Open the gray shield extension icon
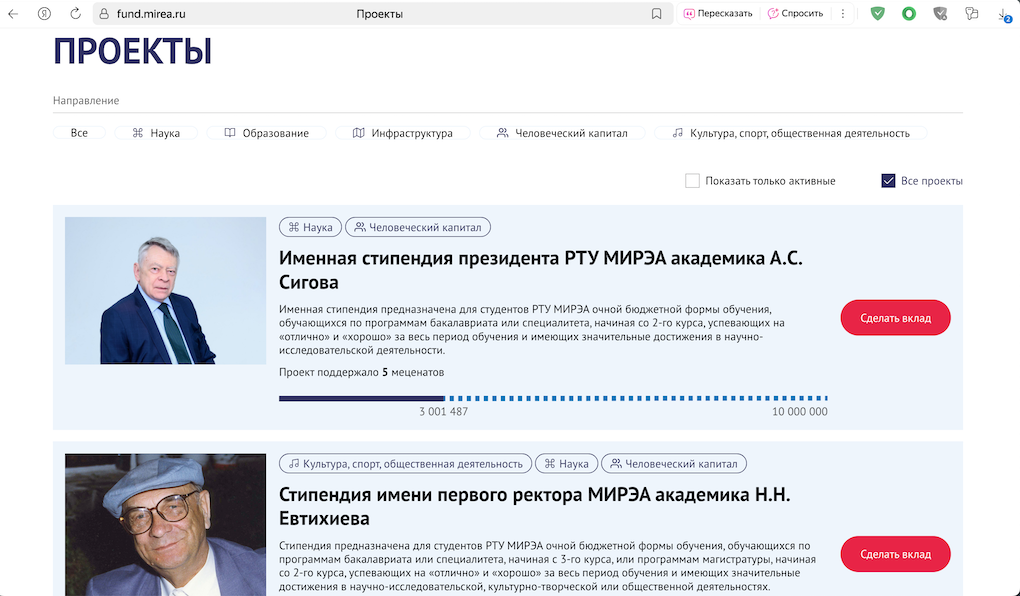Screen dimensions: 1020x596 click(940, 14)
